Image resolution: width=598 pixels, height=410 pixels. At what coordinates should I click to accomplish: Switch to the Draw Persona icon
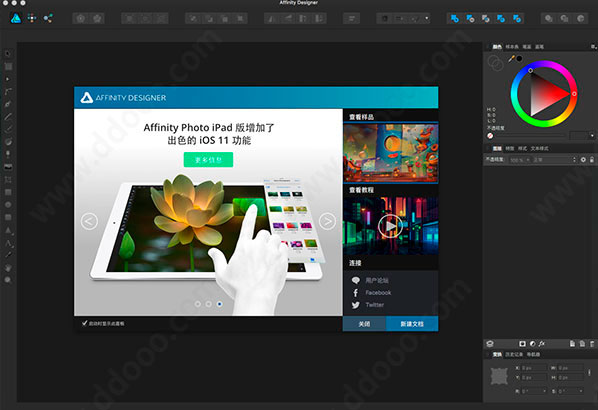tap(16, 18)
